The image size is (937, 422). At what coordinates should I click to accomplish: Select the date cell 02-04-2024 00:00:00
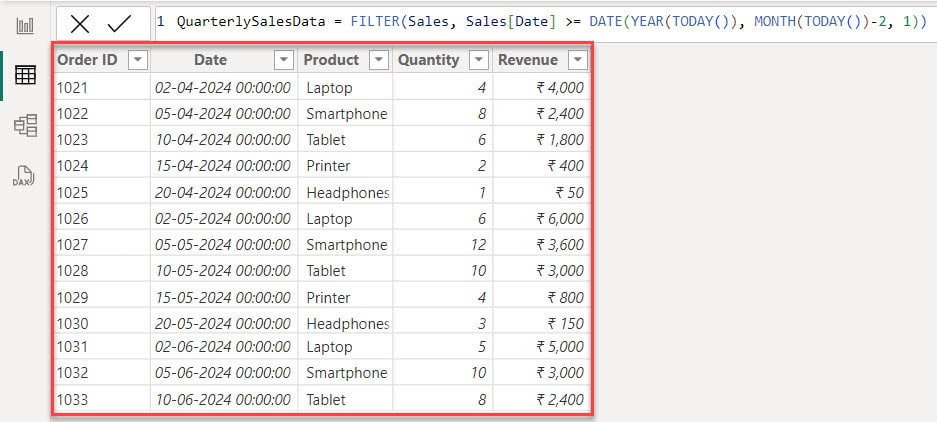point(223,88)
